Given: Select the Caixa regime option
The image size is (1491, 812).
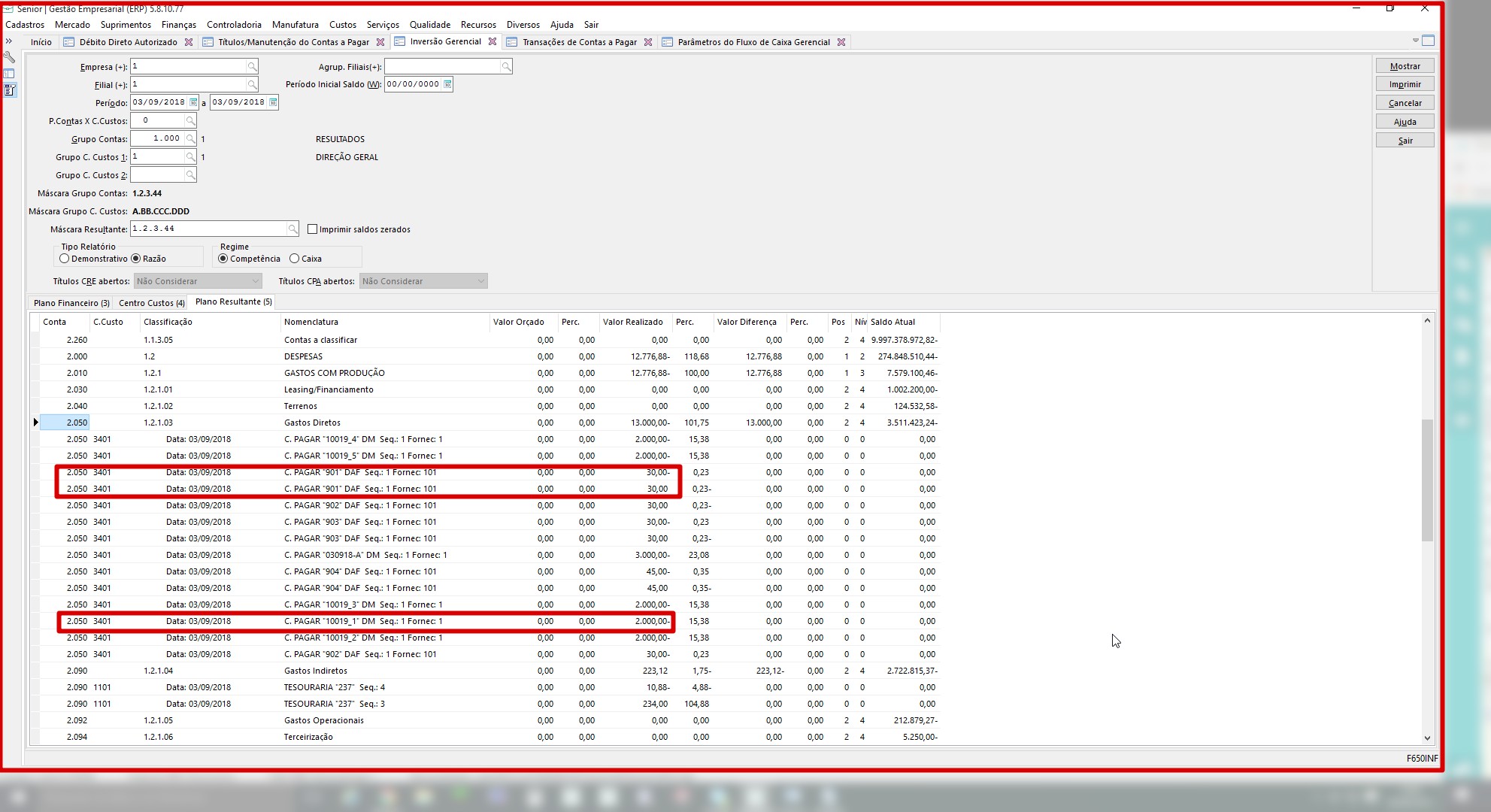Looking at the screenshot, I should point(295,259).
